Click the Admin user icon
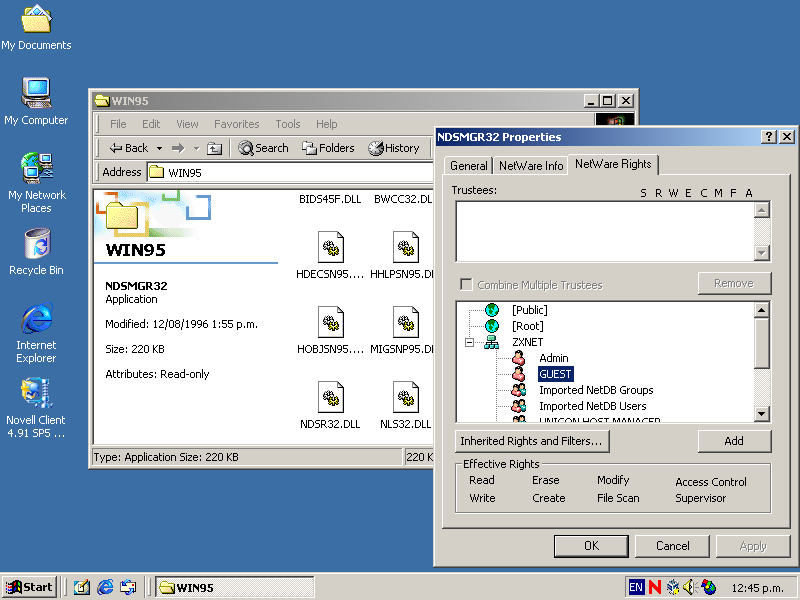 coord(518,358)
